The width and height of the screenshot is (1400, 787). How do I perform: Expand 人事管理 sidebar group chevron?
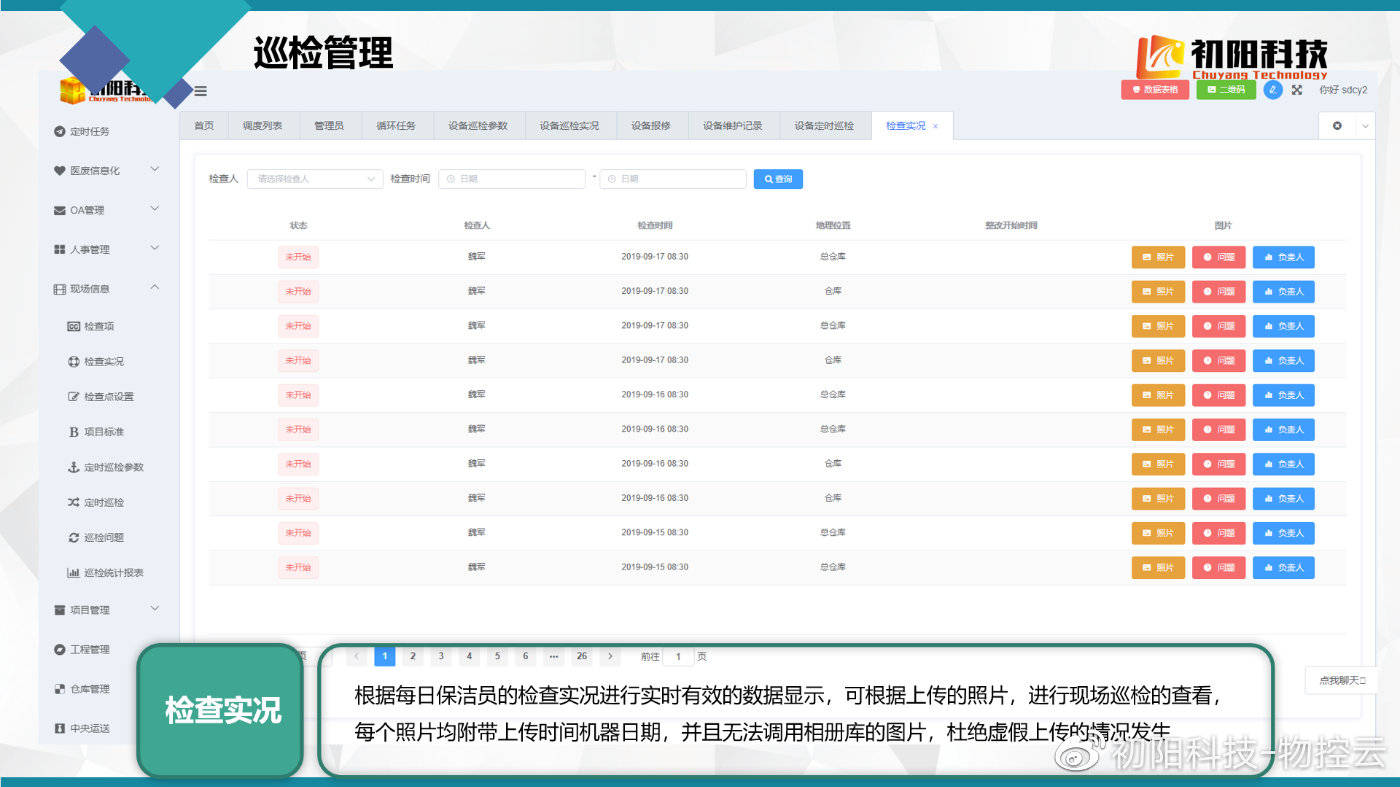click(154, 247)
